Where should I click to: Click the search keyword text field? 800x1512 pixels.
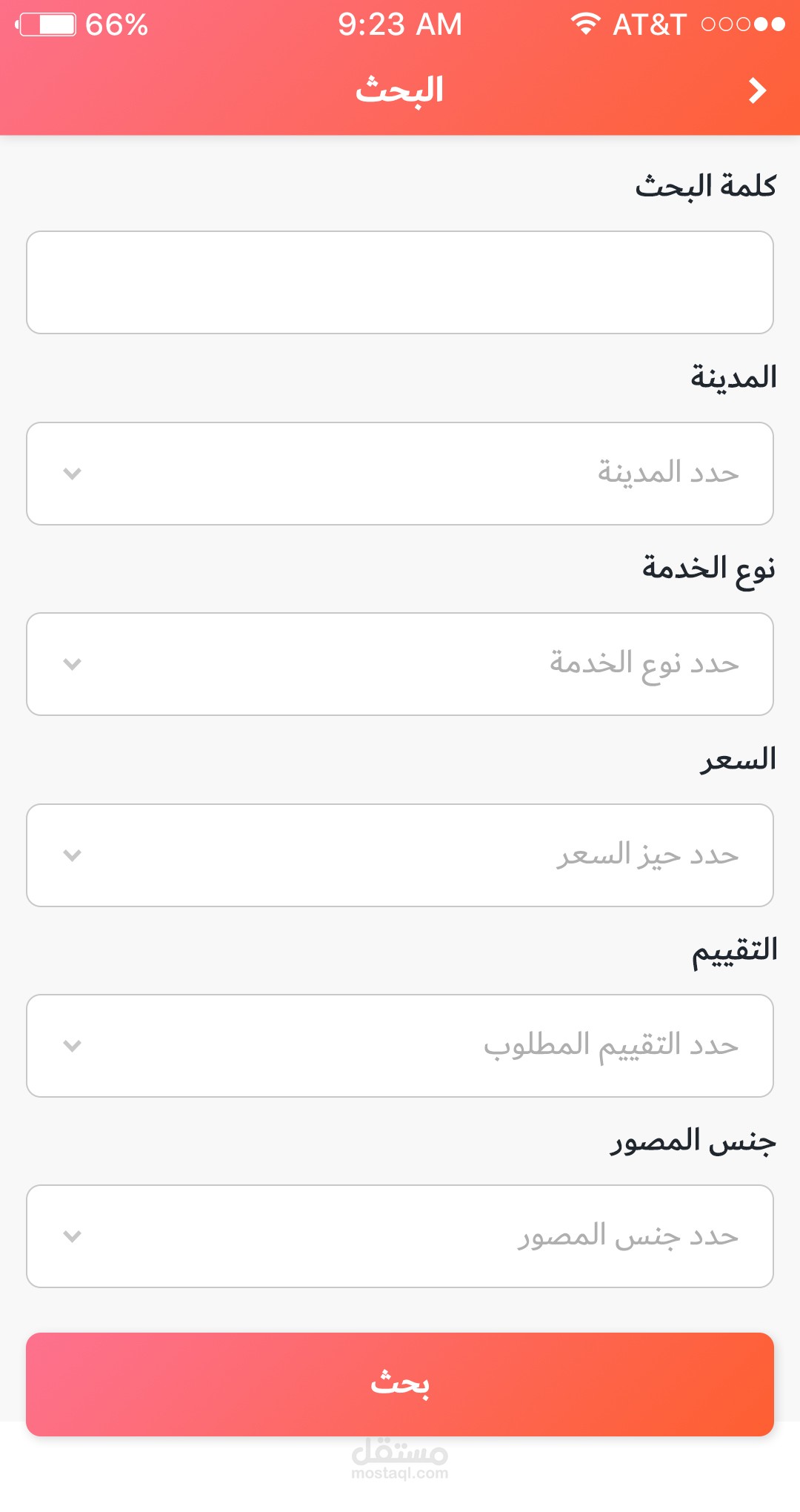point(400,282)
